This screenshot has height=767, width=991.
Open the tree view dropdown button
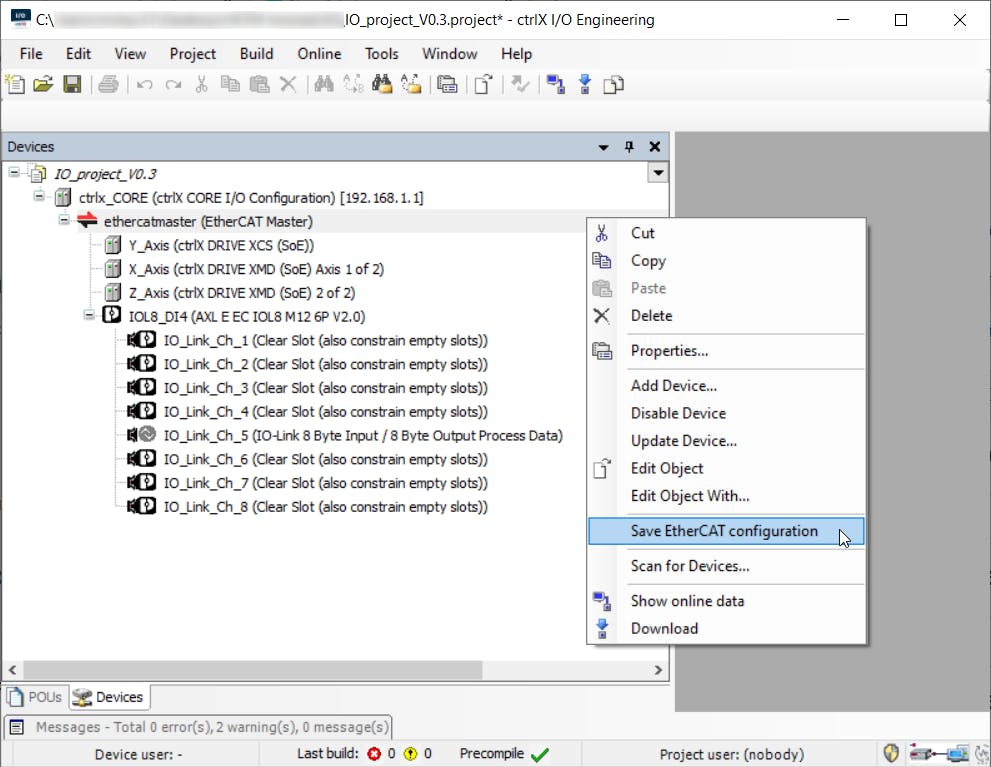tap(658, 172)
